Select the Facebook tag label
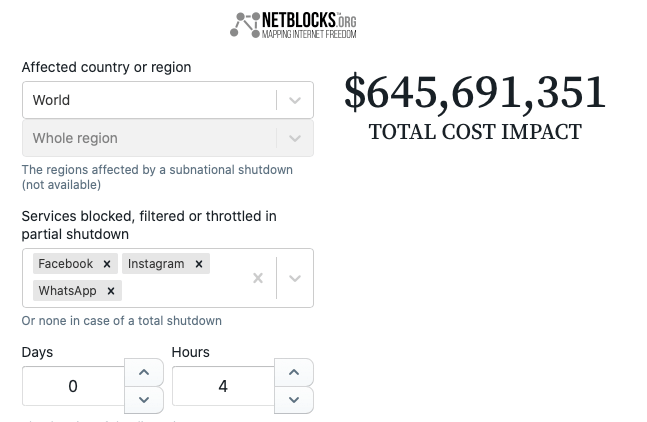 [66, 264]
